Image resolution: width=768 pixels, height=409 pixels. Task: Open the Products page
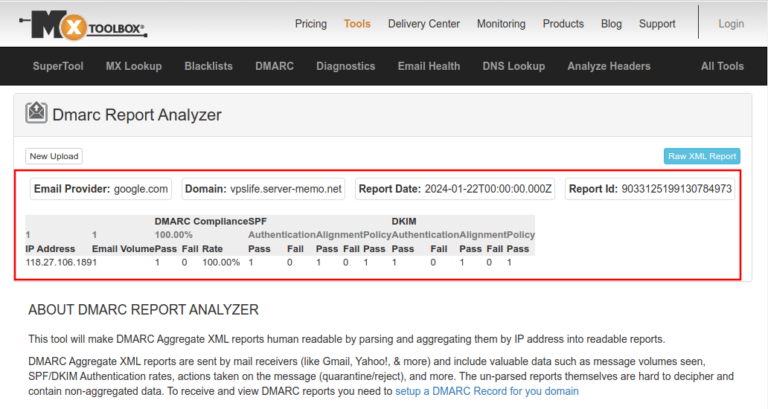pos(563,24)
